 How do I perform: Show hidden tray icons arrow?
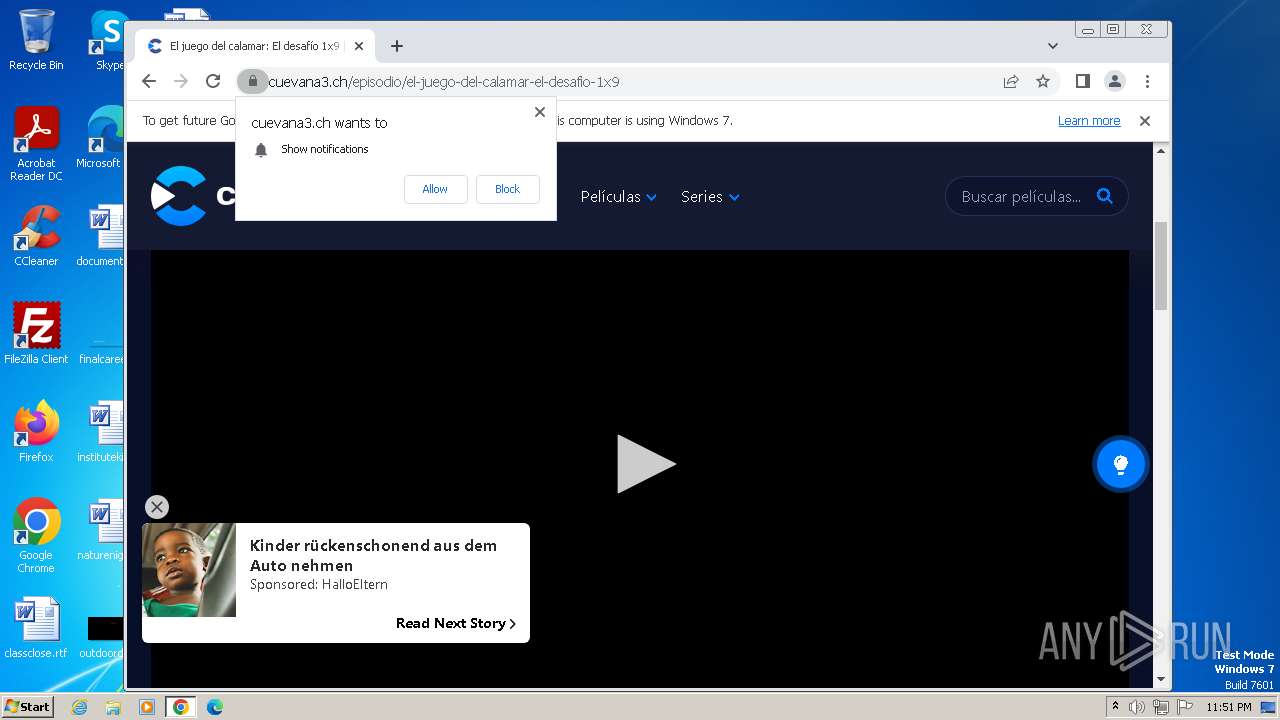point(1116,707)
